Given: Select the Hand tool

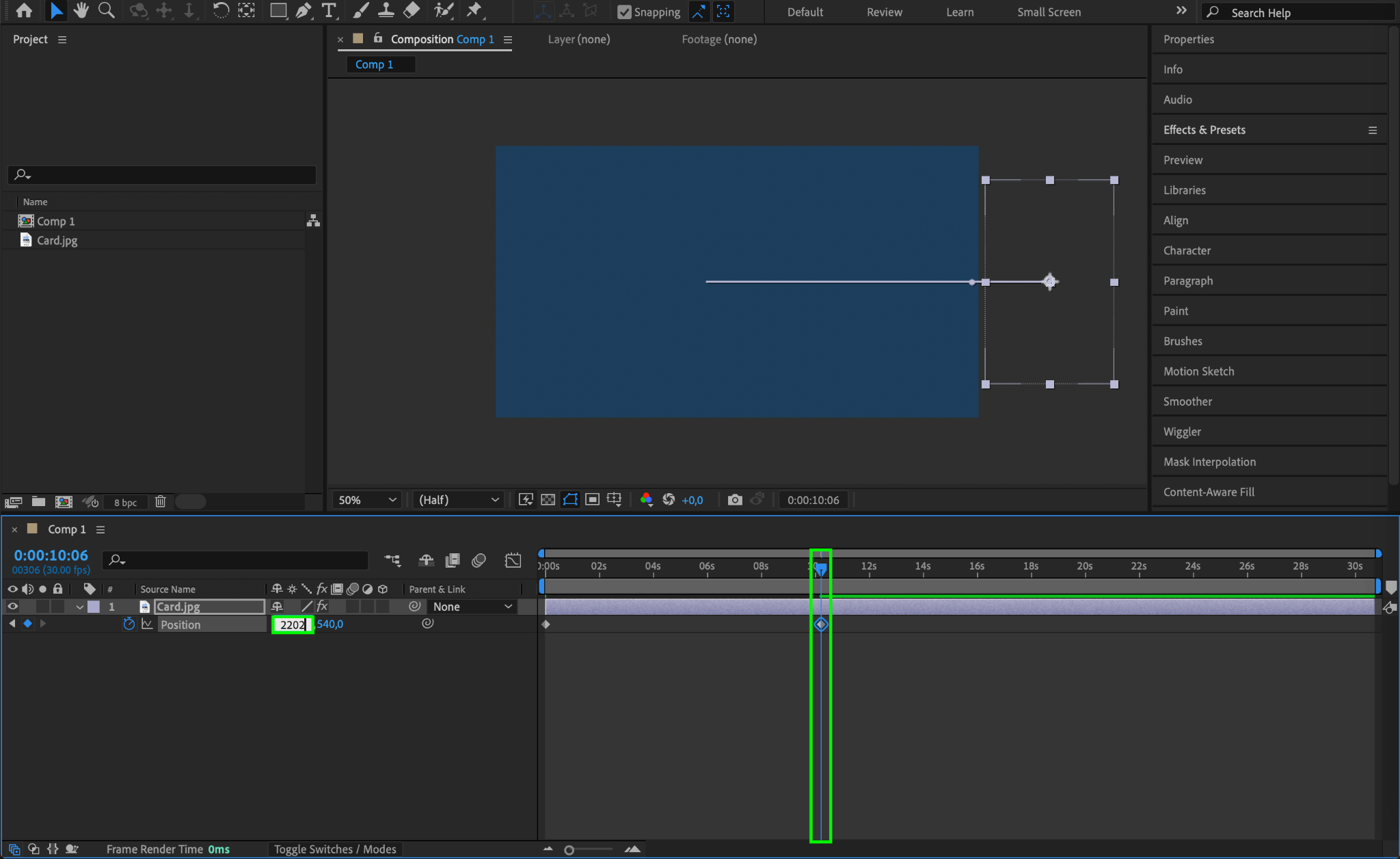Looking at the screenshot, I should coord(81,10).
